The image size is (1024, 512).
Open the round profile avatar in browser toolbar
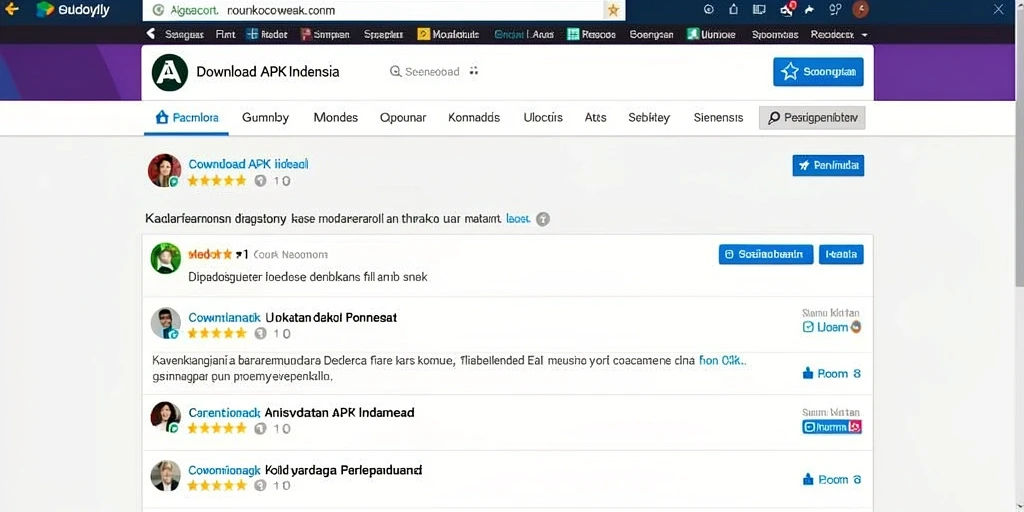pos(861,9)
